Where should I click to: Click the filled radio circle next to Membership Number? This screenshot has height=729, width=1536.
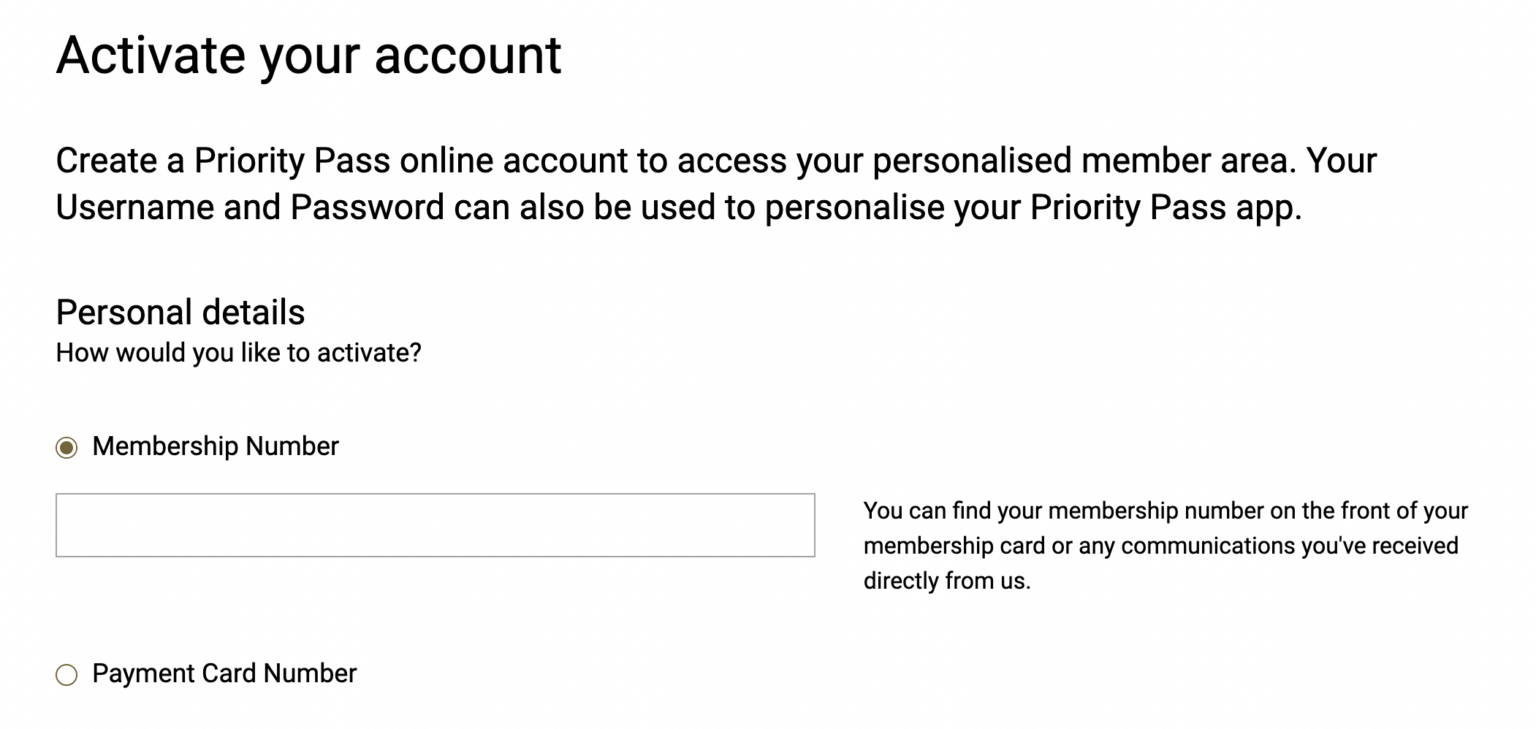coord(65,447)
